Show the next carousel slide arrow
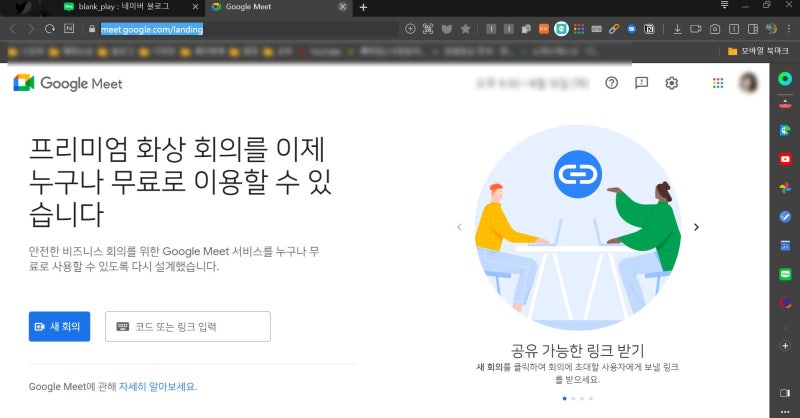 pos(696,227)
